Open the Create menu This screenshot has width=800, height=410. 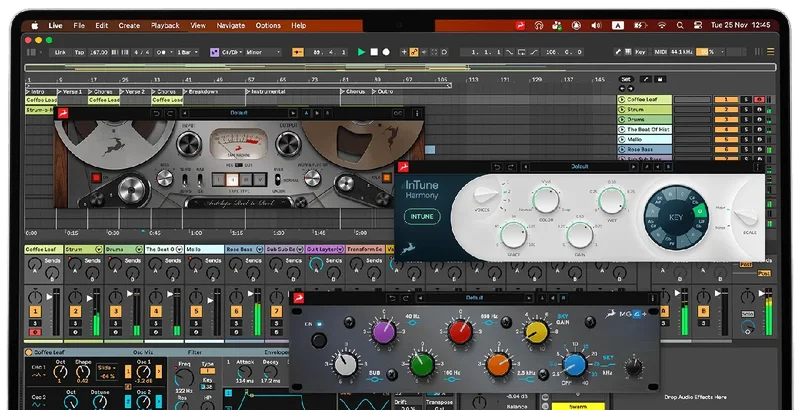coord(129,25)
